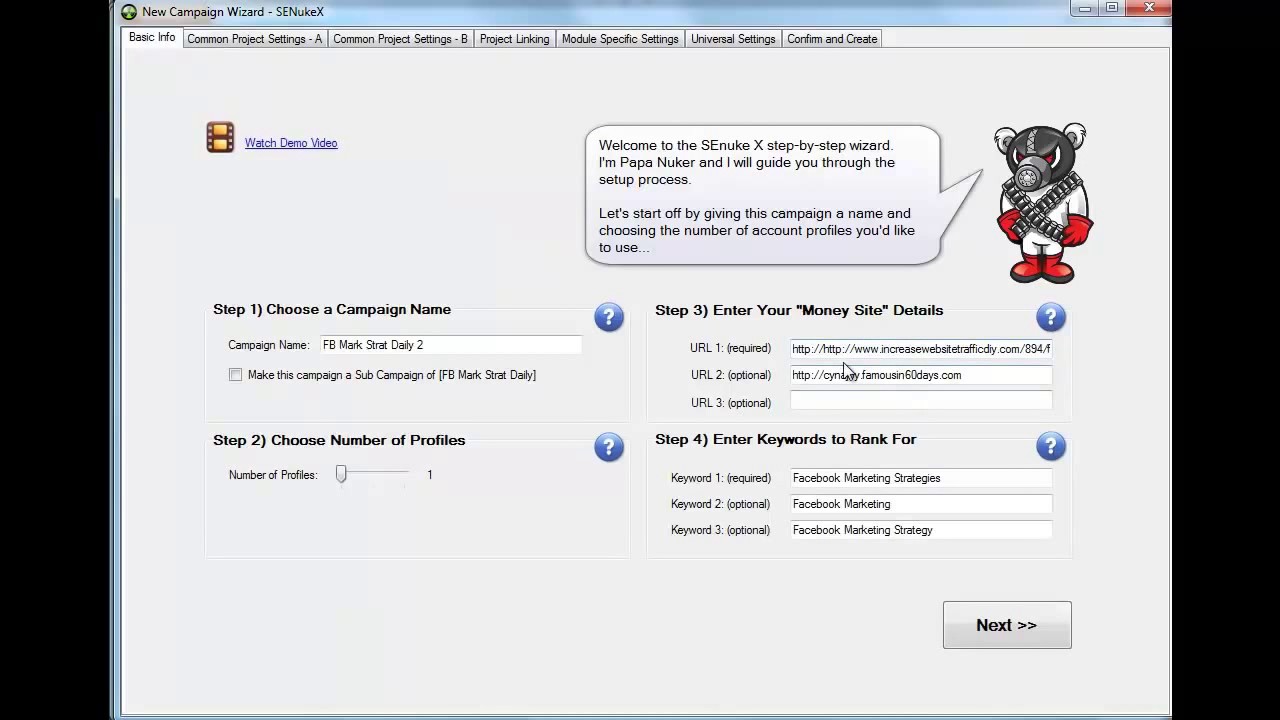Click the SEnukeX title bar app icon
This screenshot has height=720, width=1280.
(x=129, y=12)
